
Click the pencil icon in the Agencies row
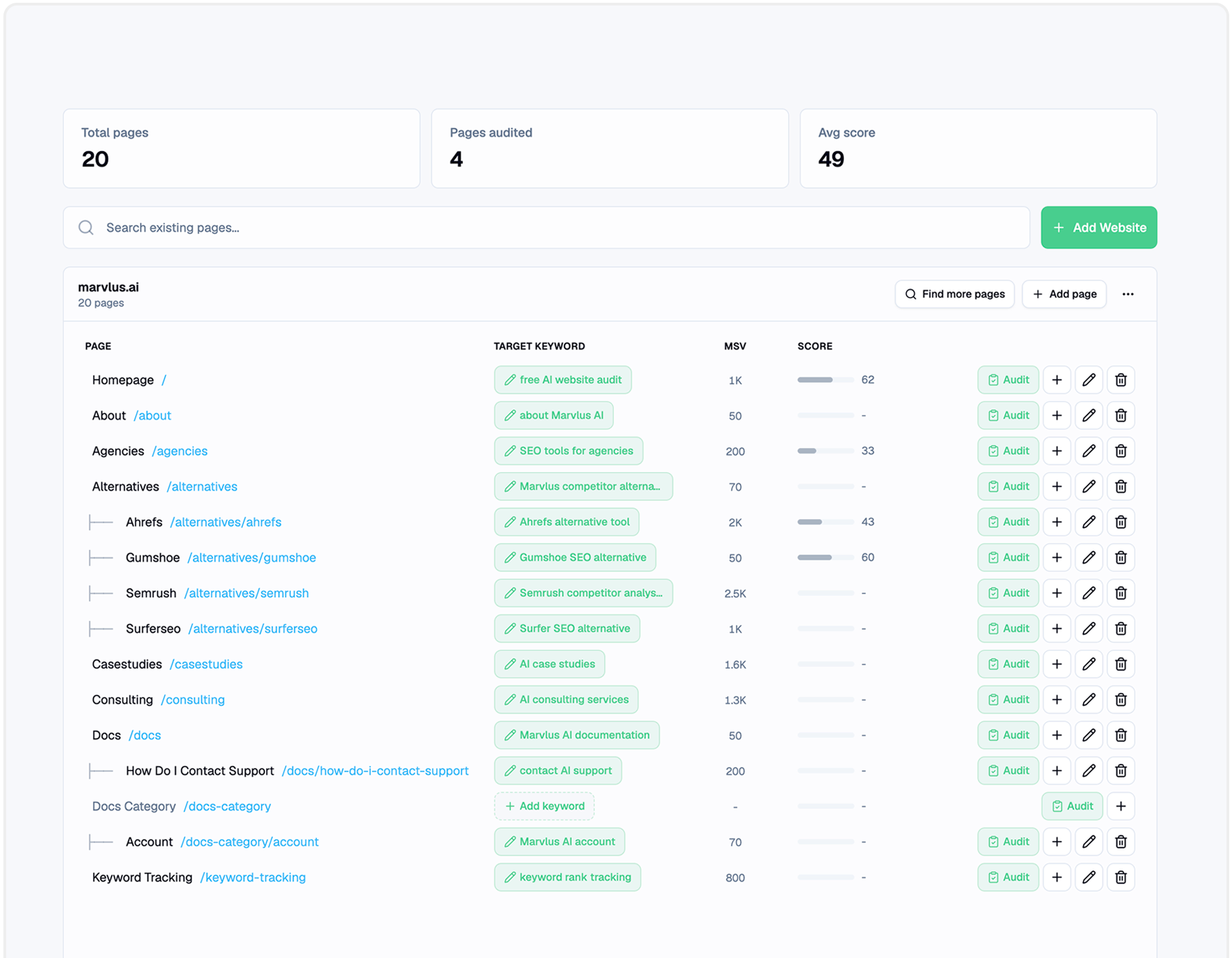(x=1089, y=451)
